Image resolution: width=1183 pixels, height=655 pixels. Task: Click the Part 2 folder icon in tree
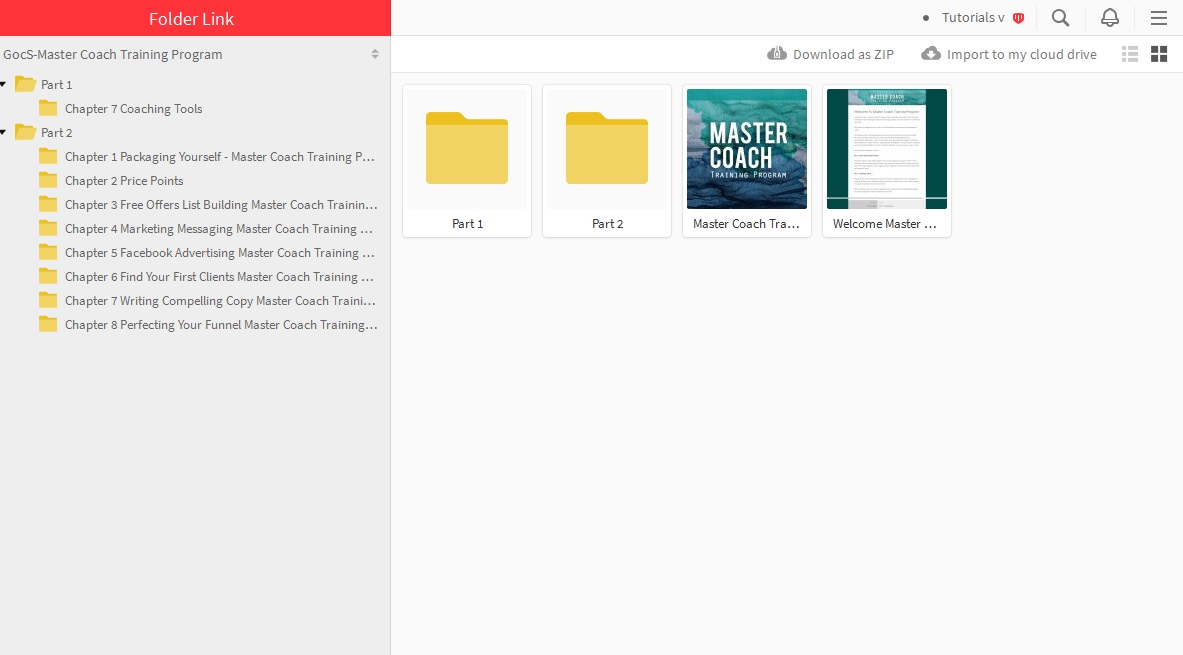coord(25,132)
